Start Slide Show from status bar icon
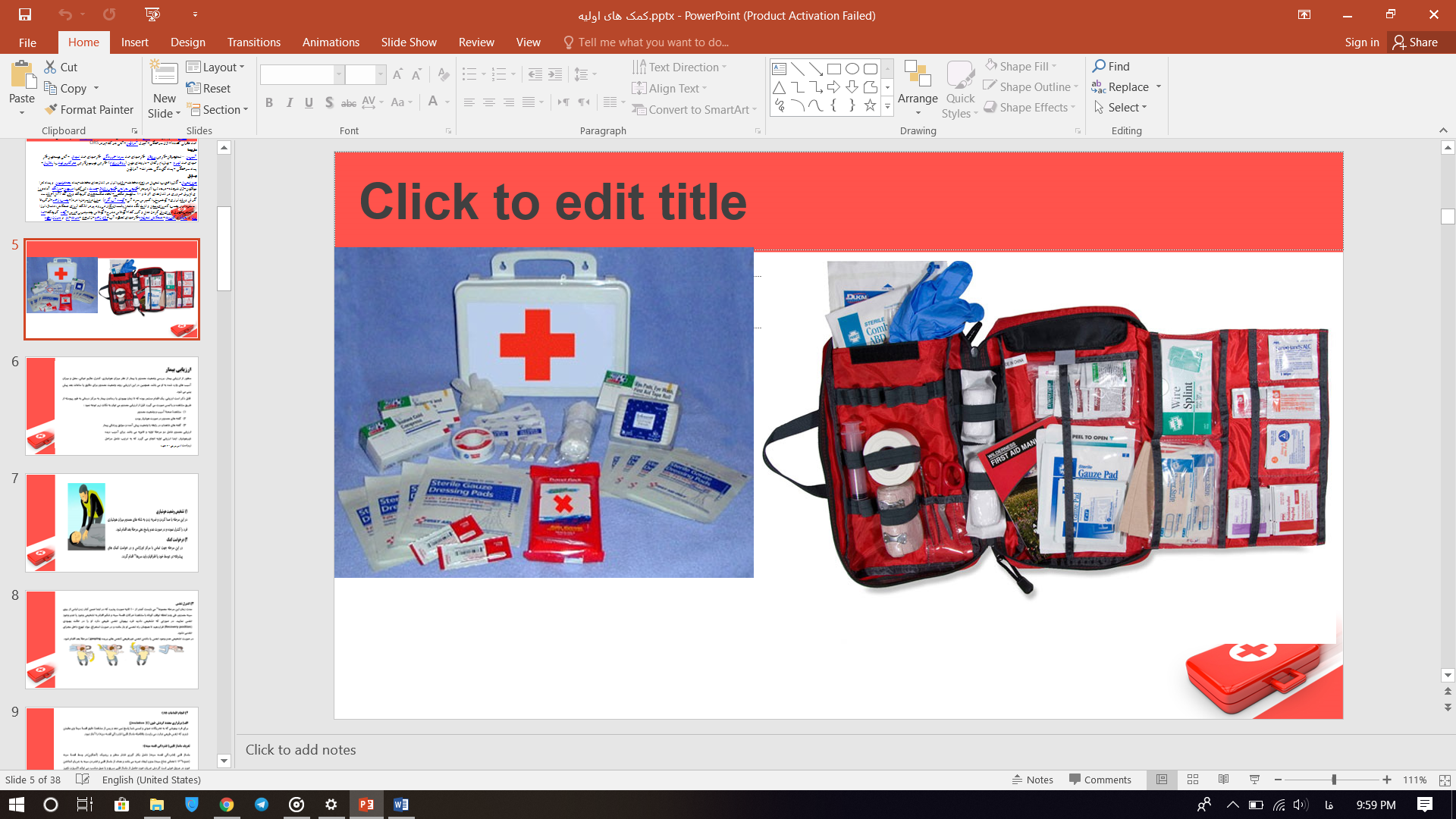Viewport: 1456px width, 819px height. tap(1254, 780)
